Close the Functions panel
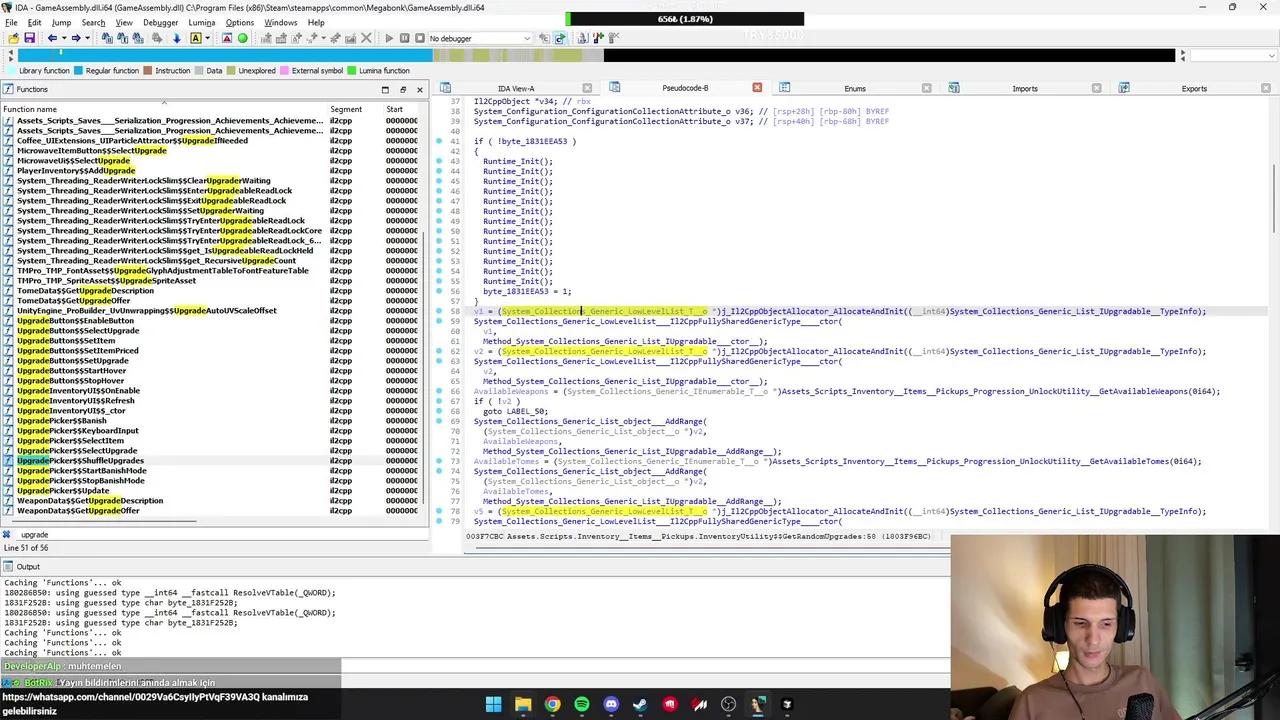The height and width of the screenshot is (720, 1280). click(420, 89)
